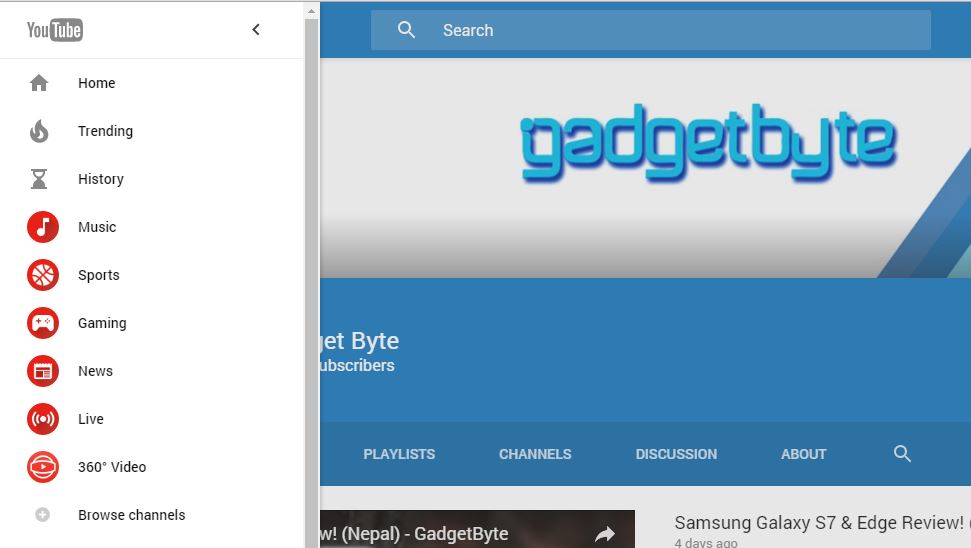Click the channel search magnifier icon
Image resolution: width=971 pixels, height=548 pixels.
click(902, 454)
